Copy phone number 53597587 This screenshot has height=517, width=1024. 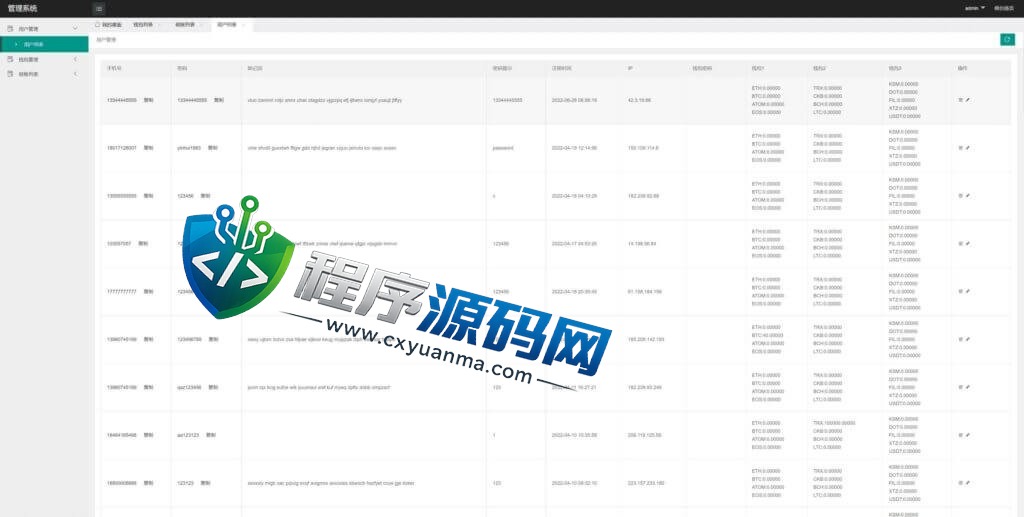[x=143, y=243]
